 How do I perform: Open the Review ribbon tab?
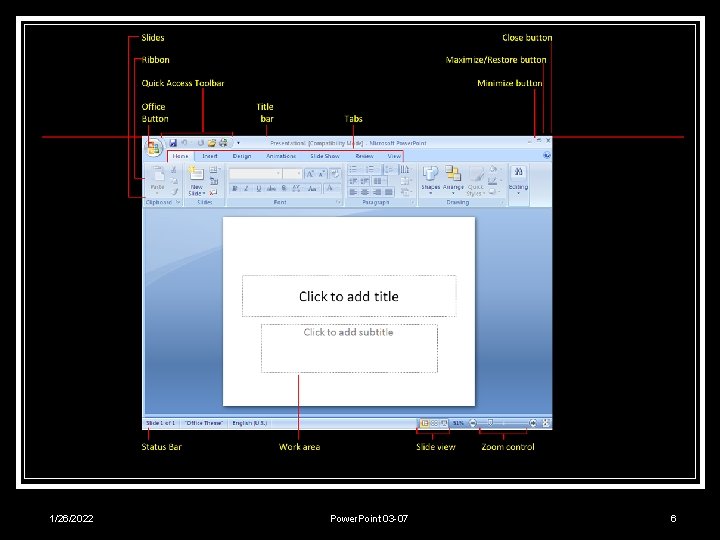[x=364, y=156]
